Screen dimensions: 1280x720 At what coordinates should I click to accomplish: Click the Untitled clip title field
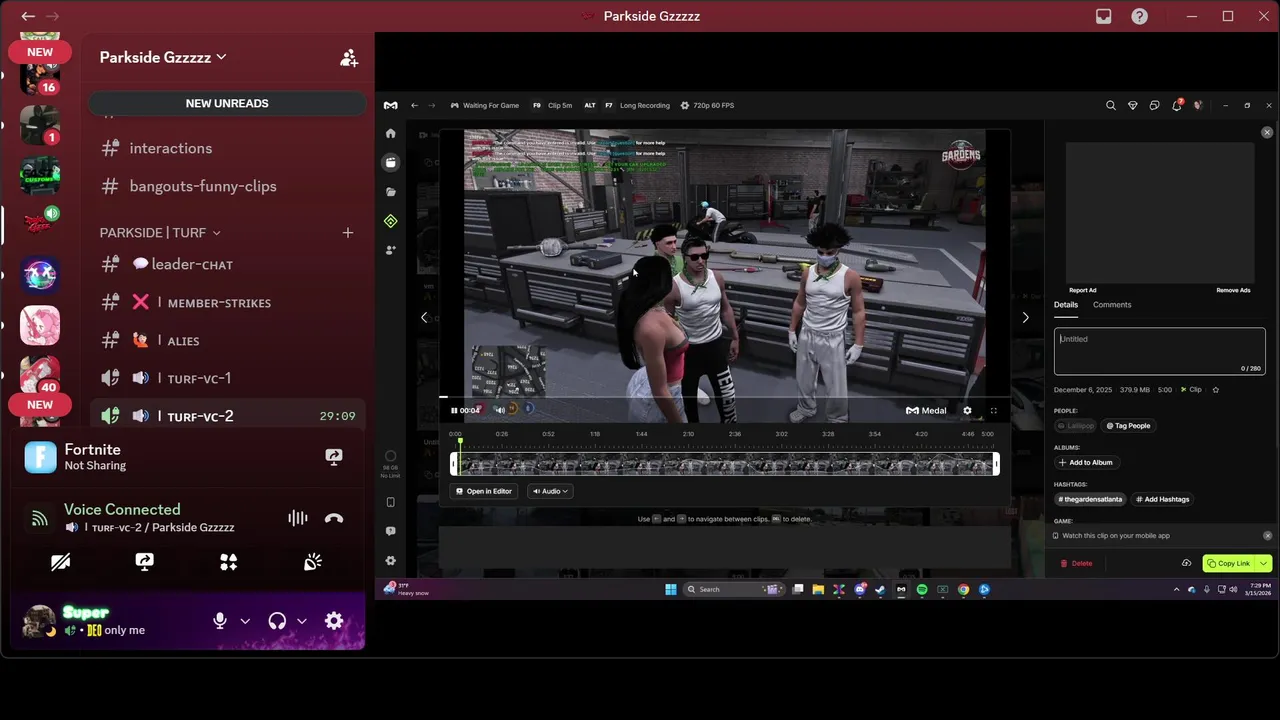tap(1159, 351)
